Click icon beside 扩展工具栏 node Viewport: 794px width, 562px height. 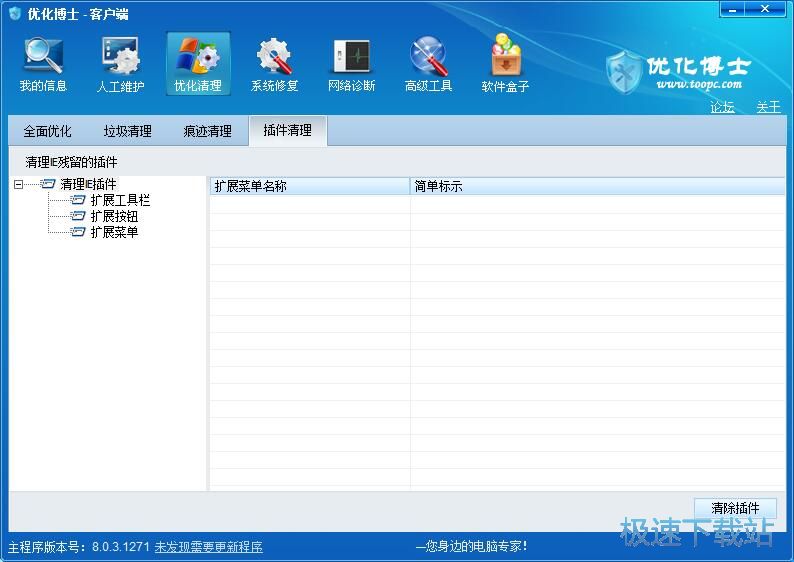[x=77, y=200]
